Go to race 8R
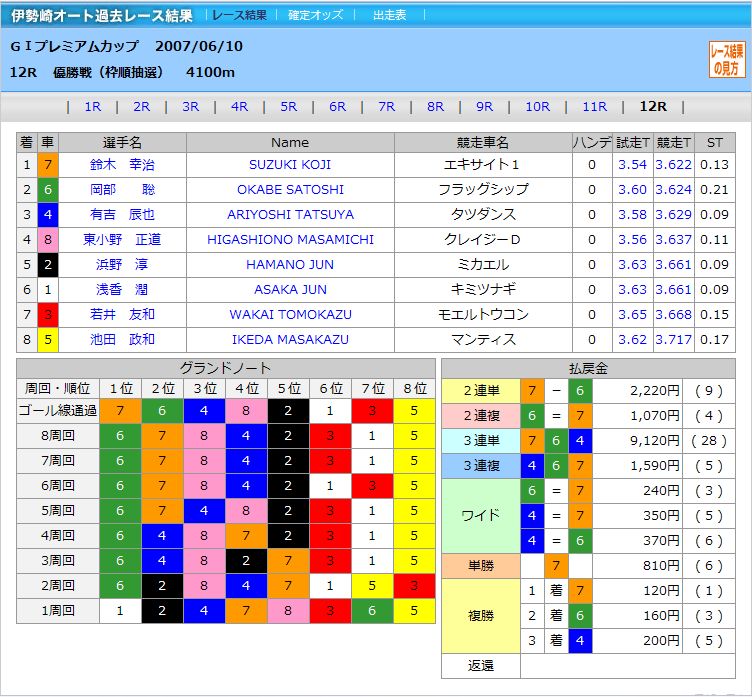Viewport: 752px width, 697px height. 435,106
